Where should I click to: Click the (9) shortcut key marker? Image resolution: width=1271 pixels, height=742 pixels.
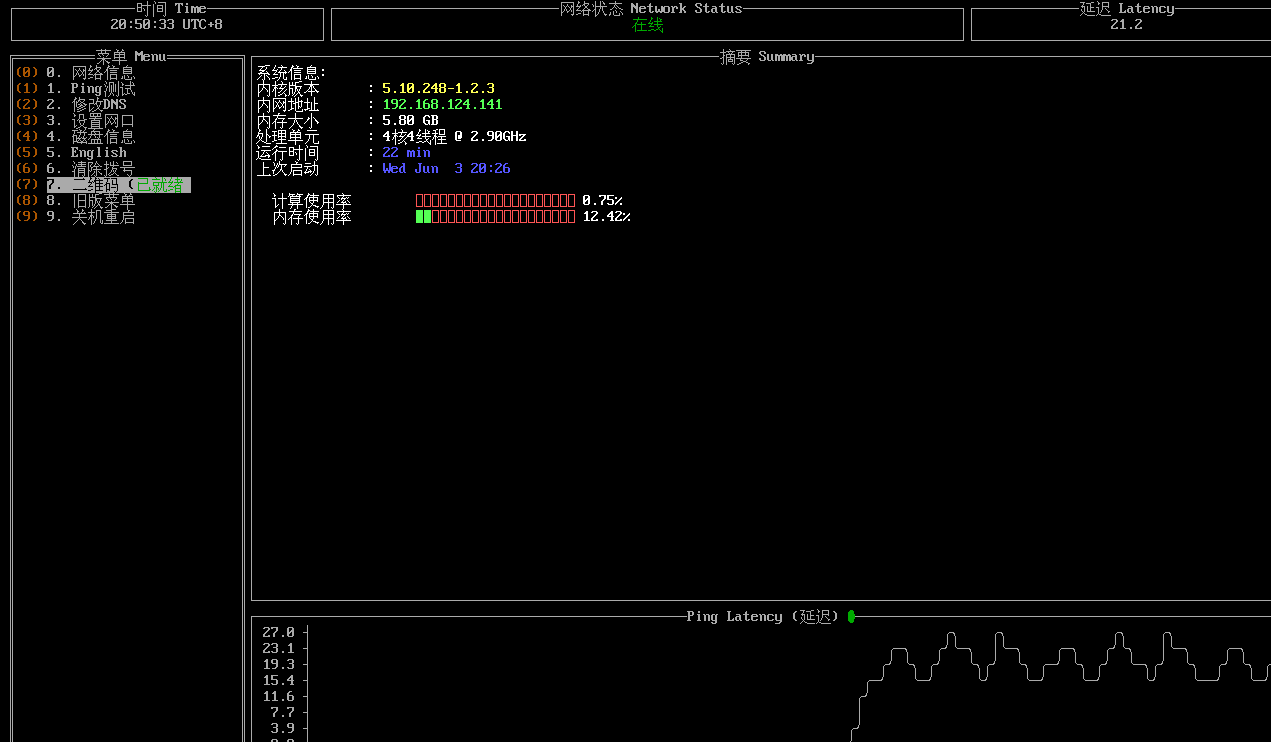(x=27, y=216)
